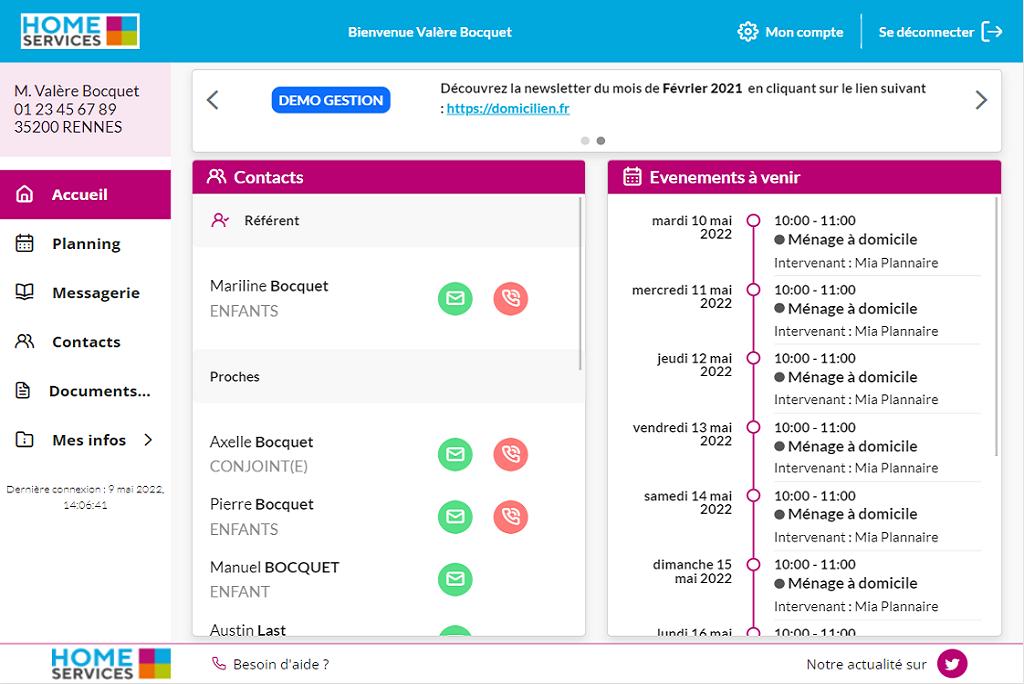The height and width of the screenshot is (684, 1024).
Task: Click the Home Services logo in footer
Action: 111,664
